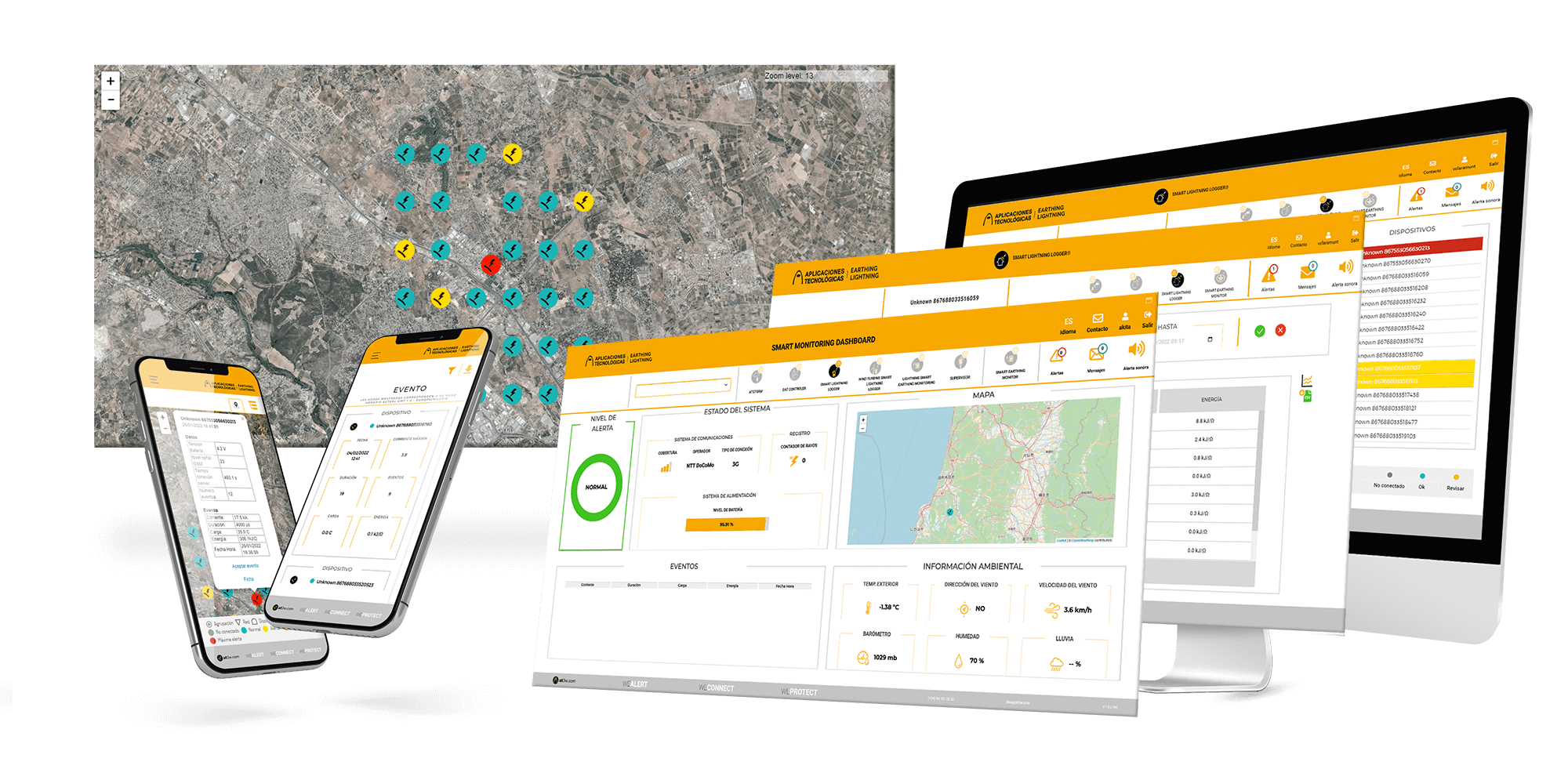Click the rain cloud Lluvia icon
Image resolution: width=1568 pixels, height=780 pixels.
pyautogui.click(x=1057, y=664)
